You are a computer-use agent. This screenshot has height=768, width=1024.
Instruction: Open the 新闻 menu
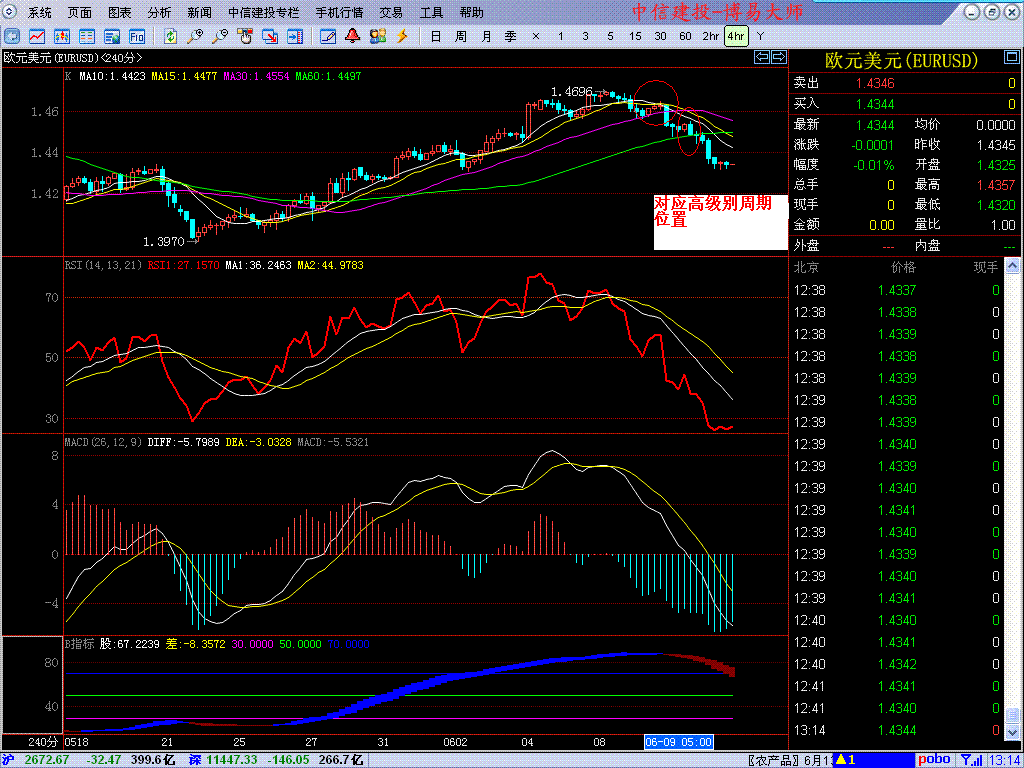[199, 12]
